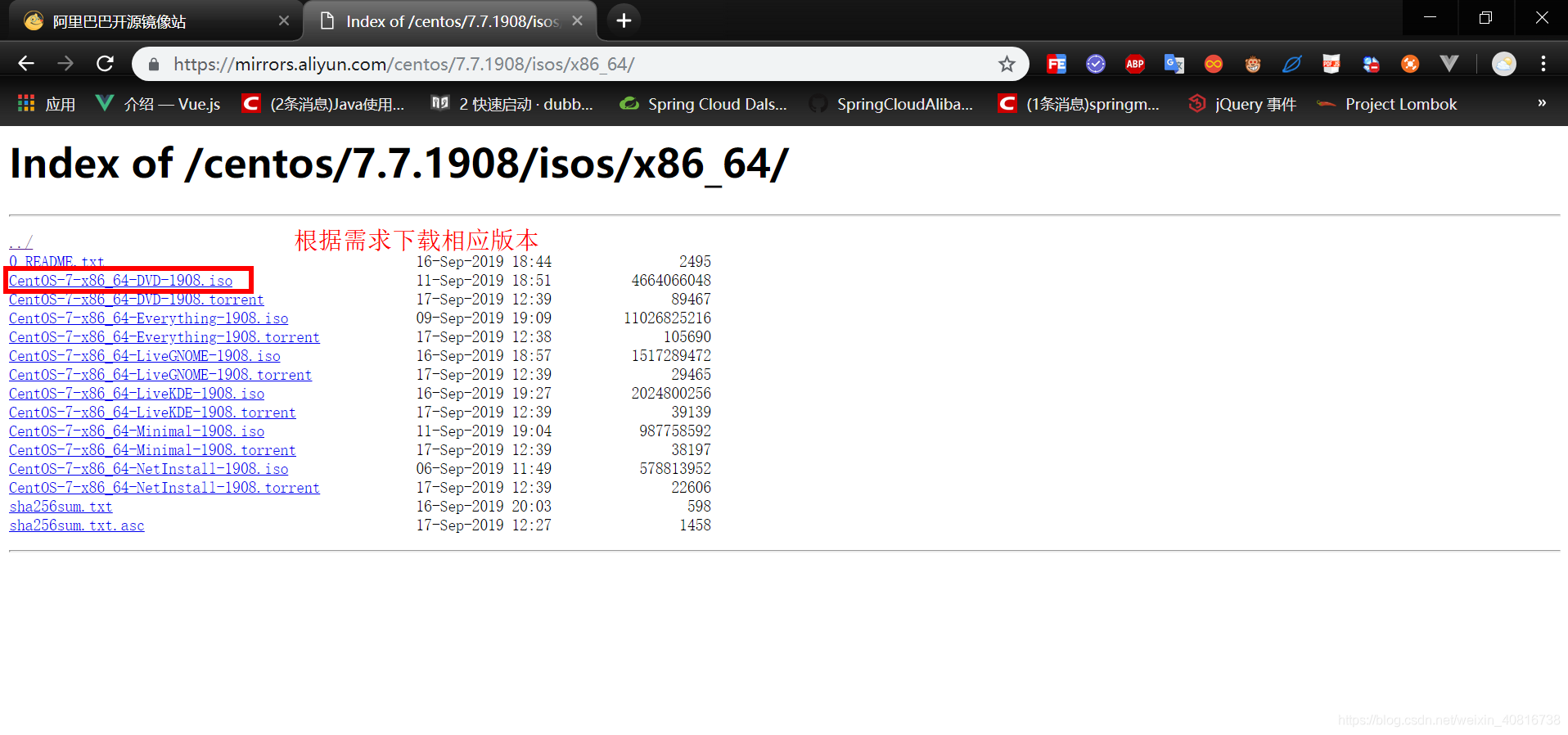Download CentOS-7-x86_64-LiveGNOME-1908.iso
This screenshot has width=1568, height=735.
145,356
